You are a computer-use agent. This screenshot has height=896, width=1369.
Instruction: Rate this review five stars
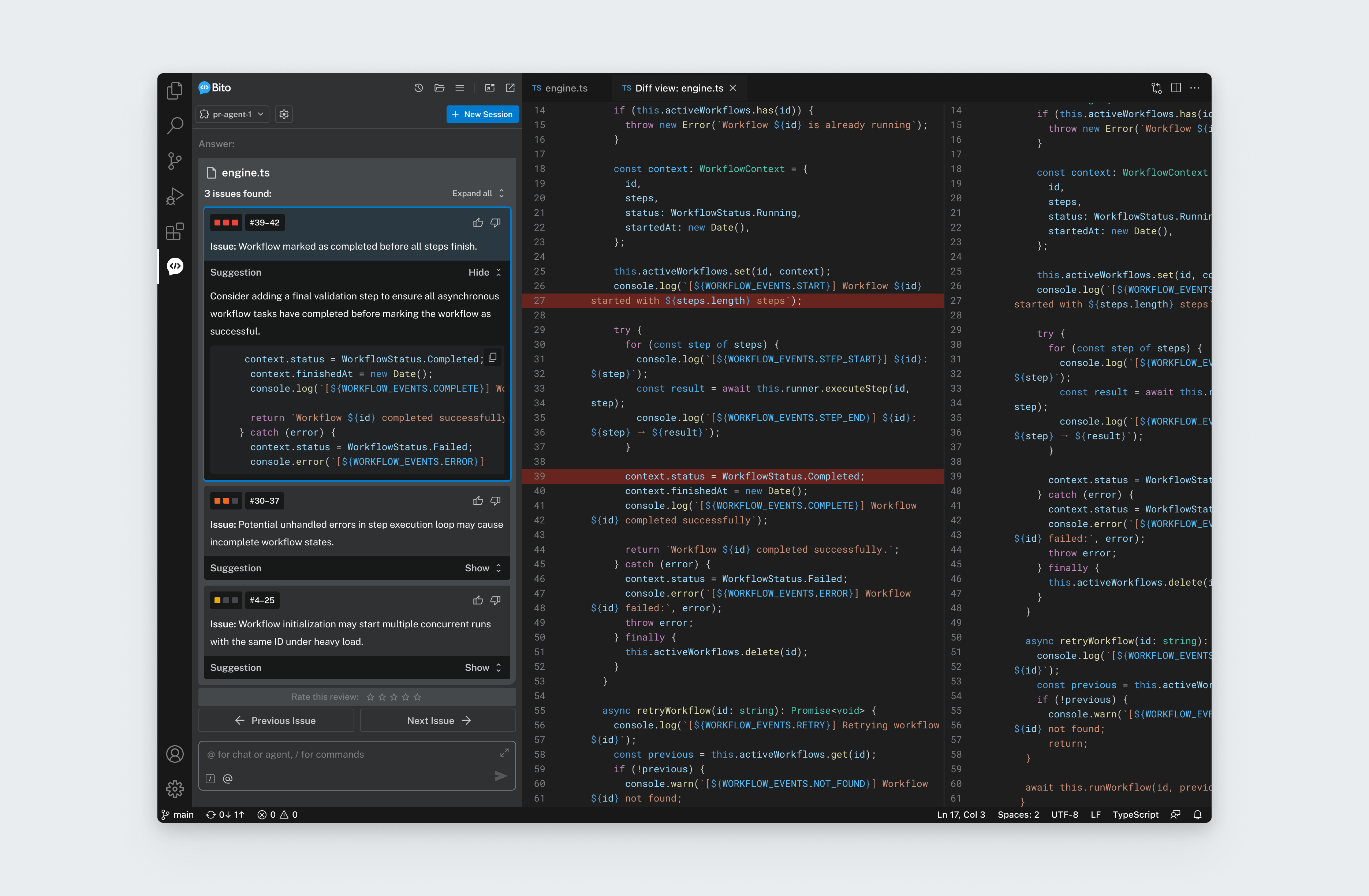coord(417,698)
